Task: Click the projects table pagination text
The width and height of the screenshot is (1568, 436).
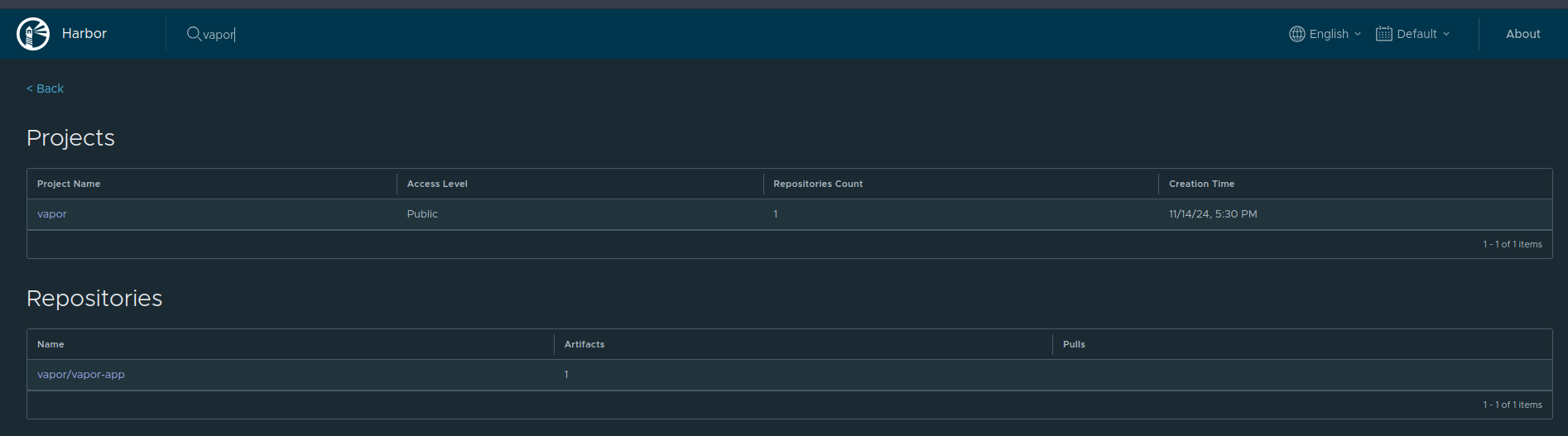Action: [x=1513, y=244]
